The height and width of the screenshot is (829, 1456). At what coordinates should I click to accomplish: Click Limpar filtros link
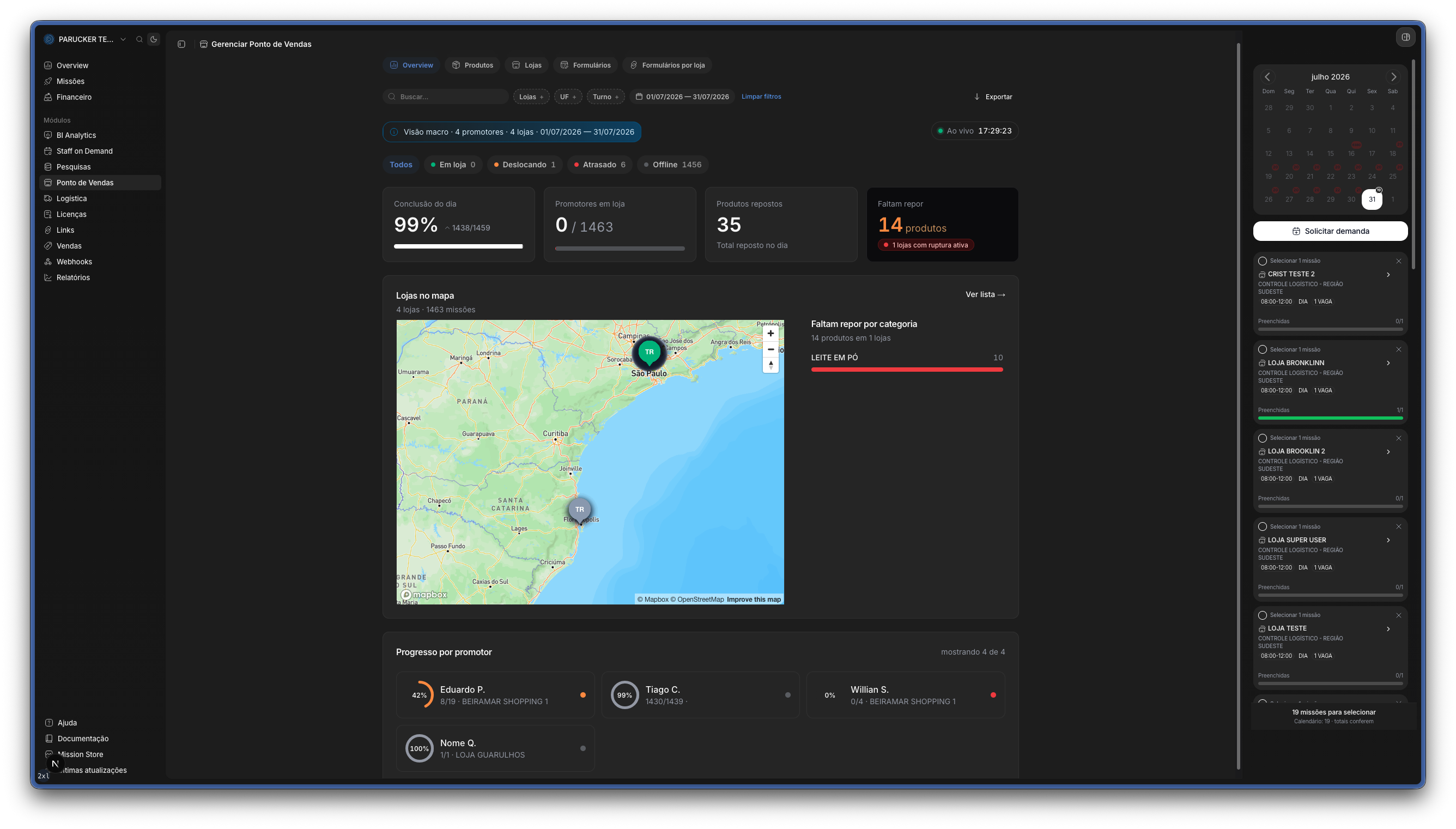[x=761, y=97]
